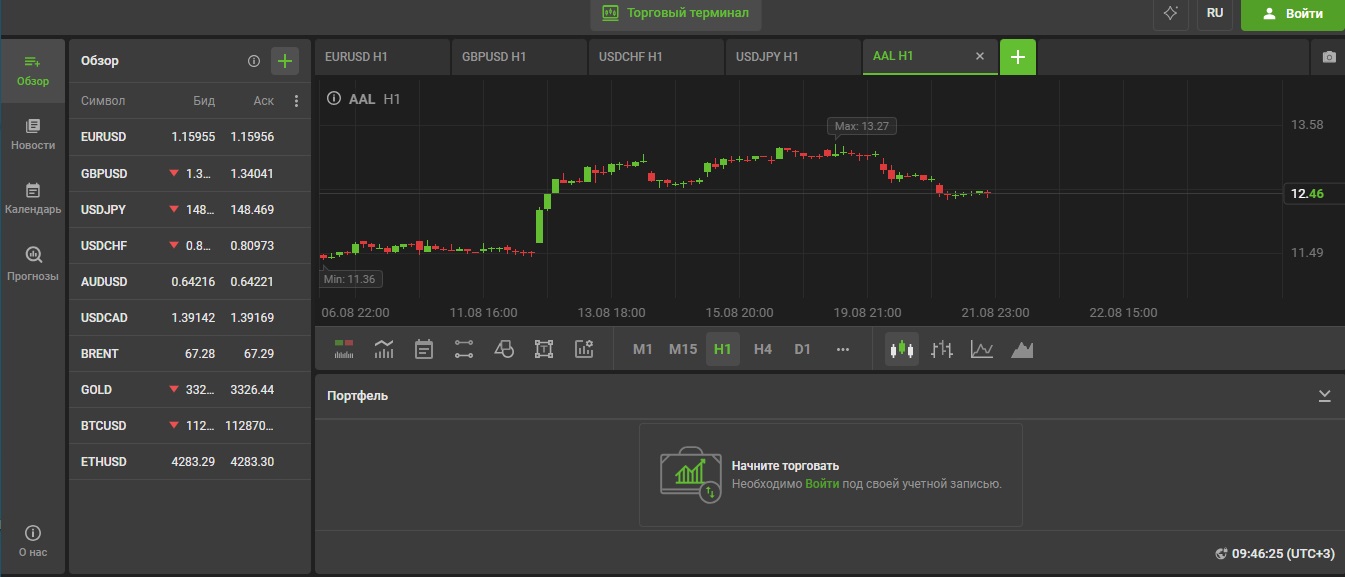
Task: Expand more timeframes with ellipsis button
Action: (842, 349)
